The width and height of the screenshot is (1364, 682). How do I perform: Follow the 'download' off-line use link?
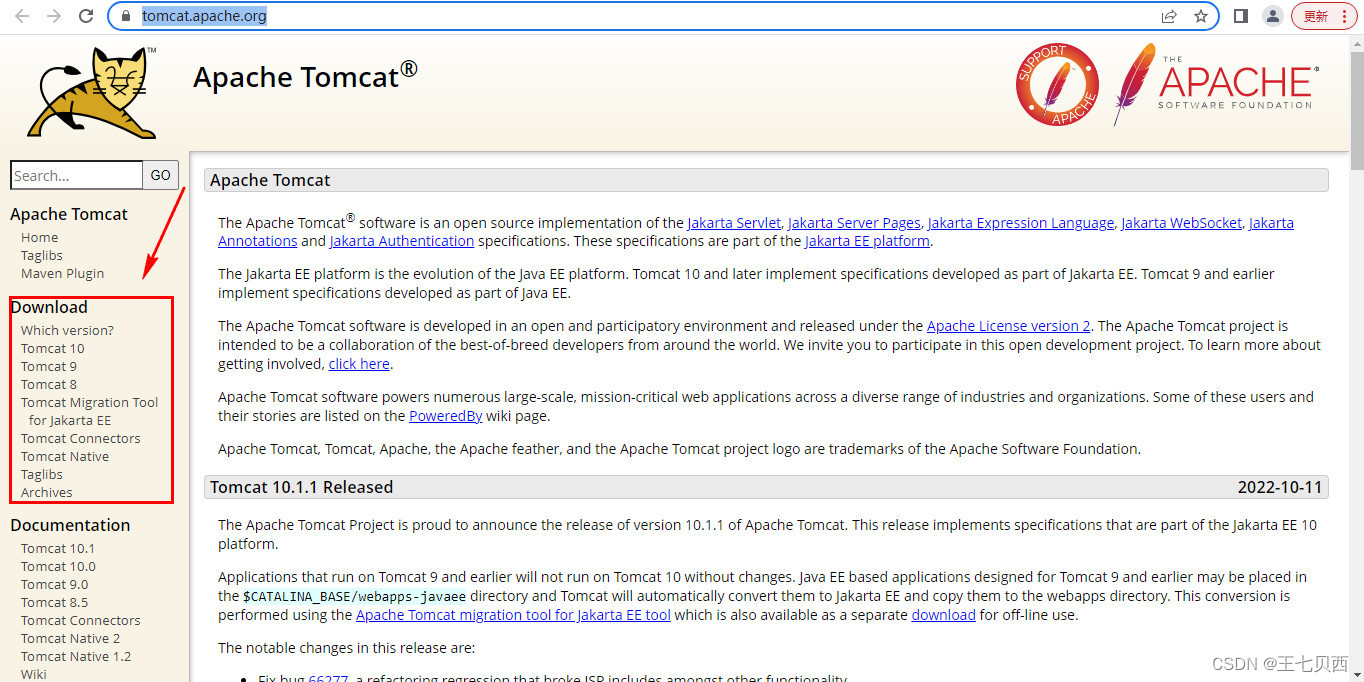click(943, 615)
